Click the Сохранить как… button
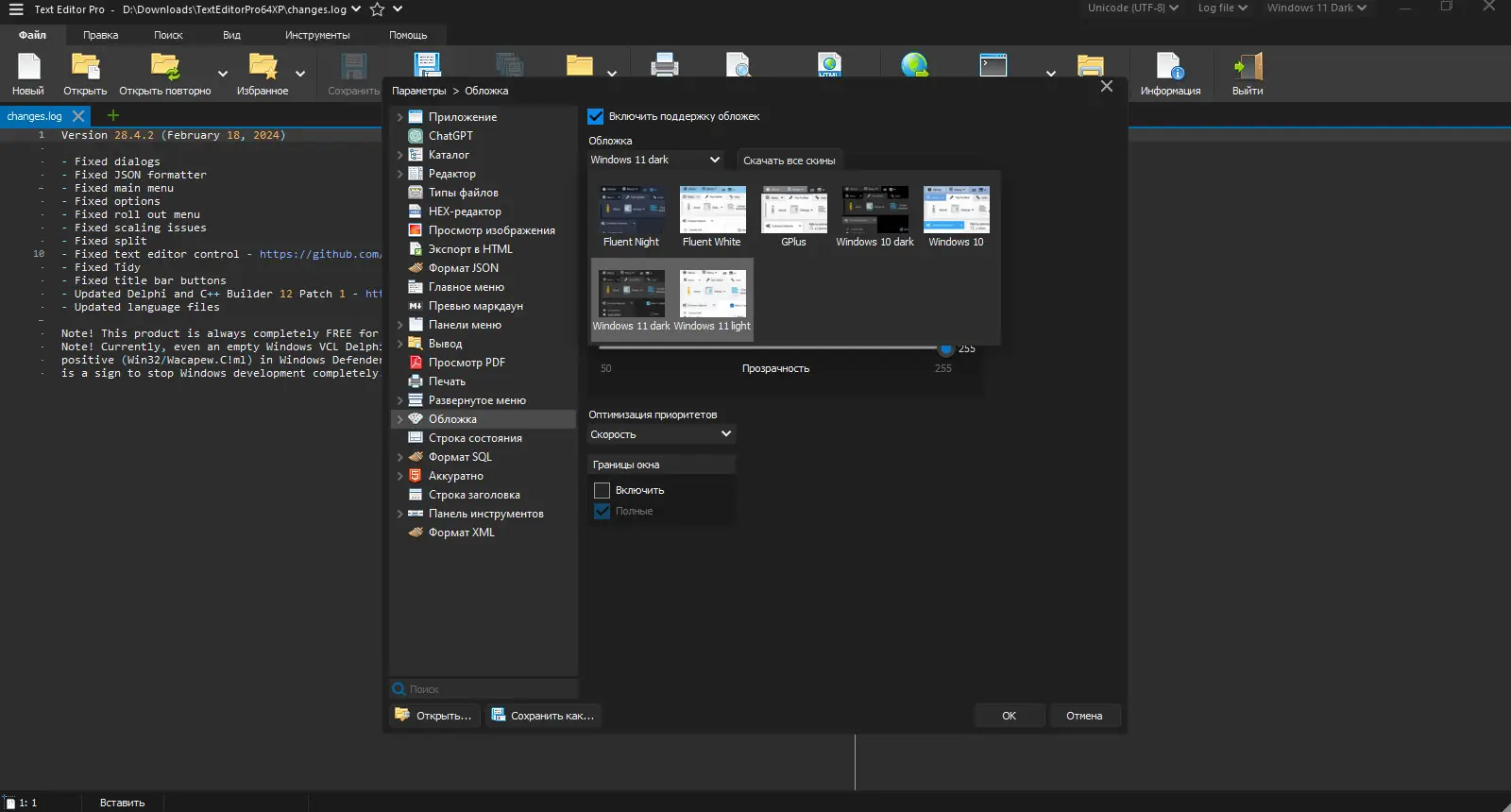 pyautogui.click(x=544, y=716)
